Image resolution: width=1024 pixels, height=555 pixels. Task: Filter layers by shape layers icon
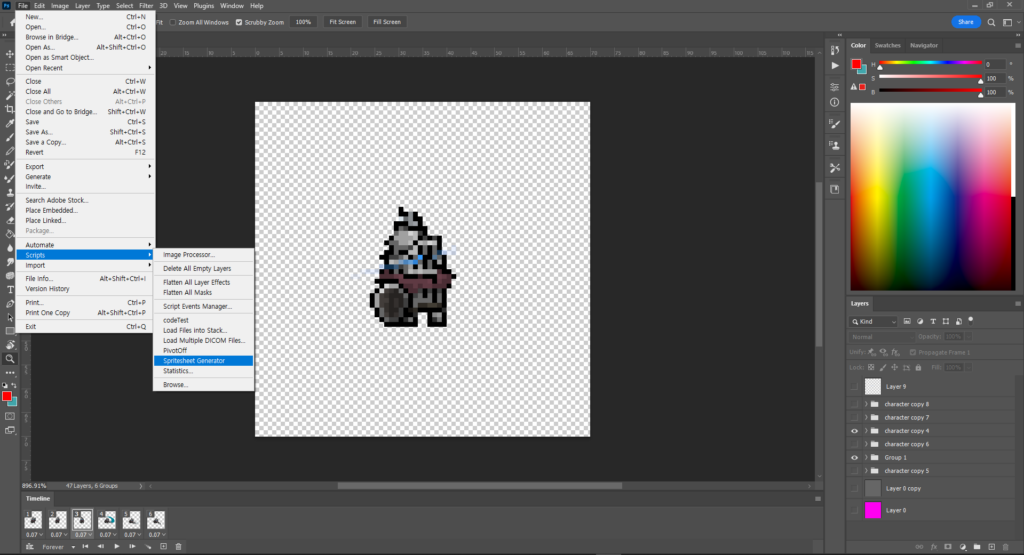pos(946,321)
